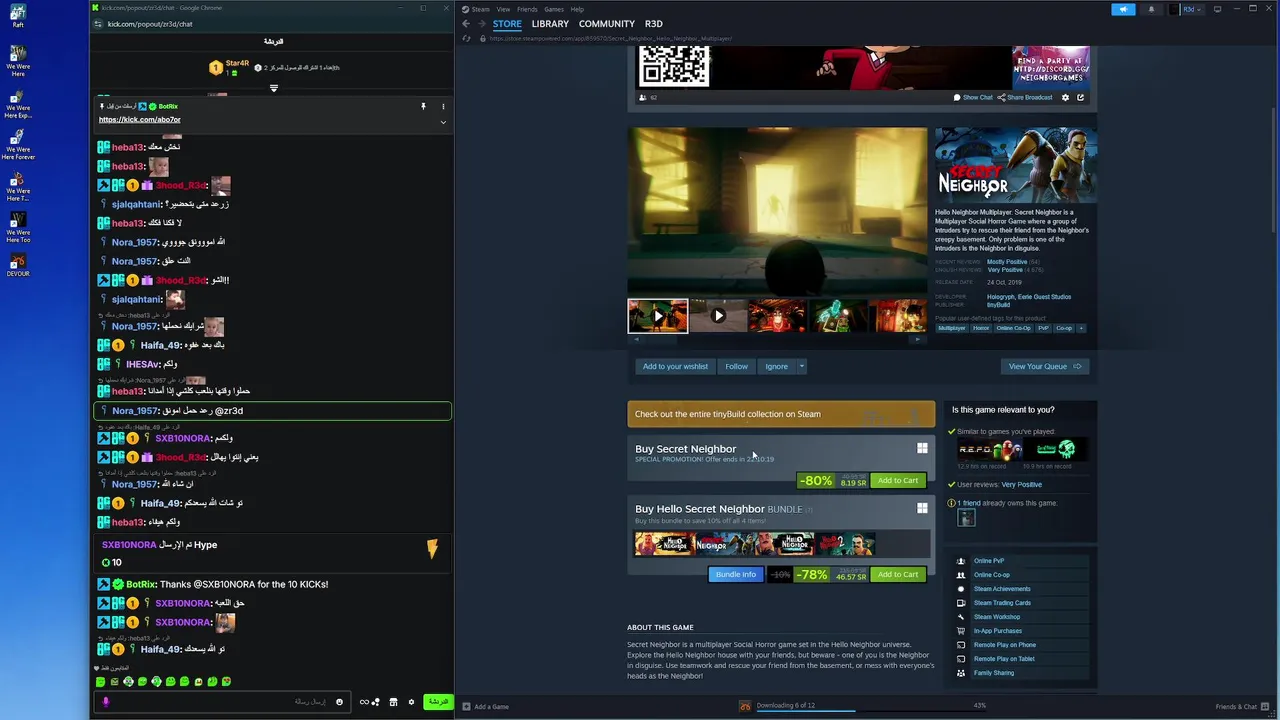Open chat settings gear in Kick chat
Viewport: 1280px width, 720px height.
411,702
